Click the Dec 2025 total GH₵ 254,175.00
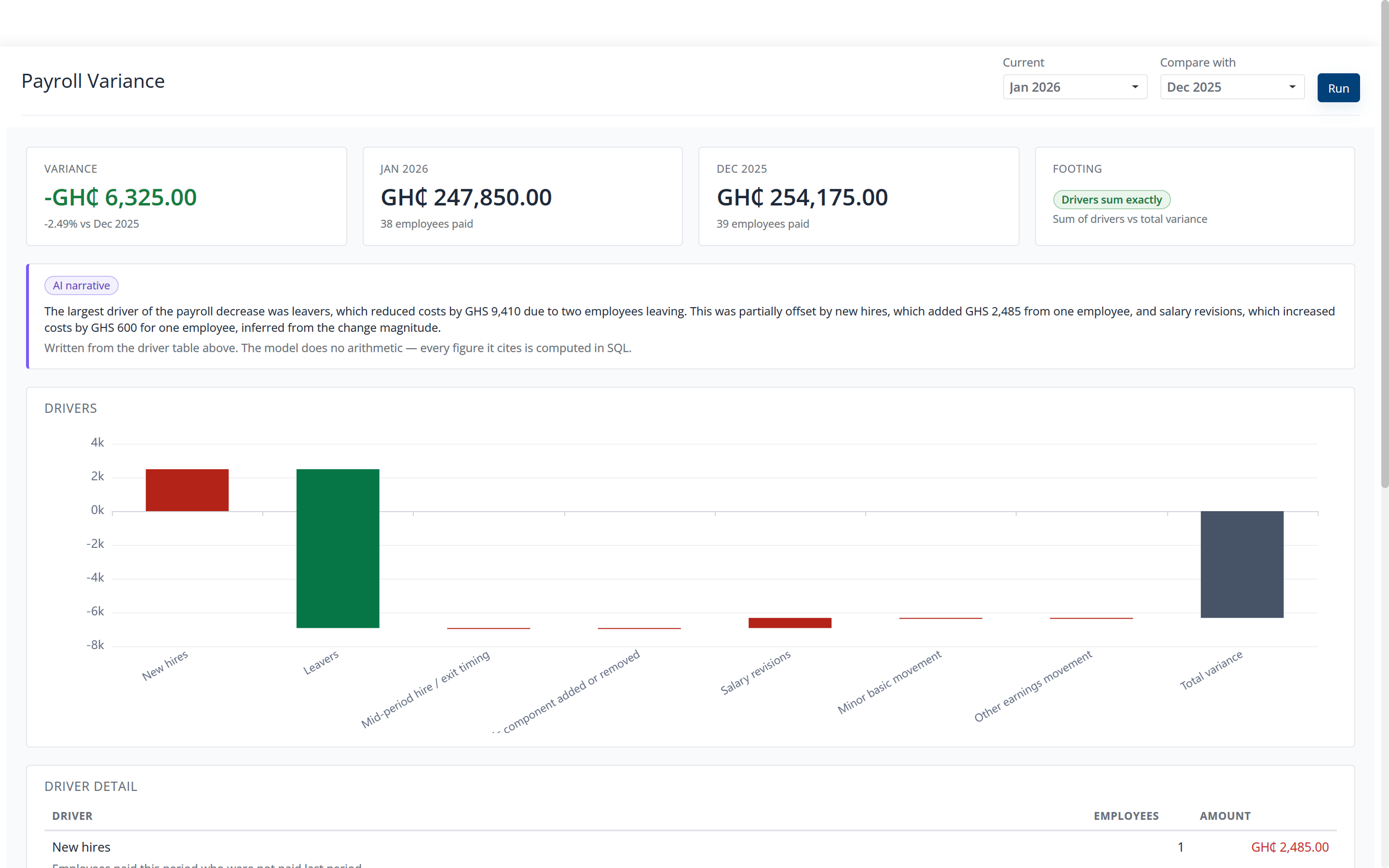This screenshot has height=868, width=1389. (802, 198)
